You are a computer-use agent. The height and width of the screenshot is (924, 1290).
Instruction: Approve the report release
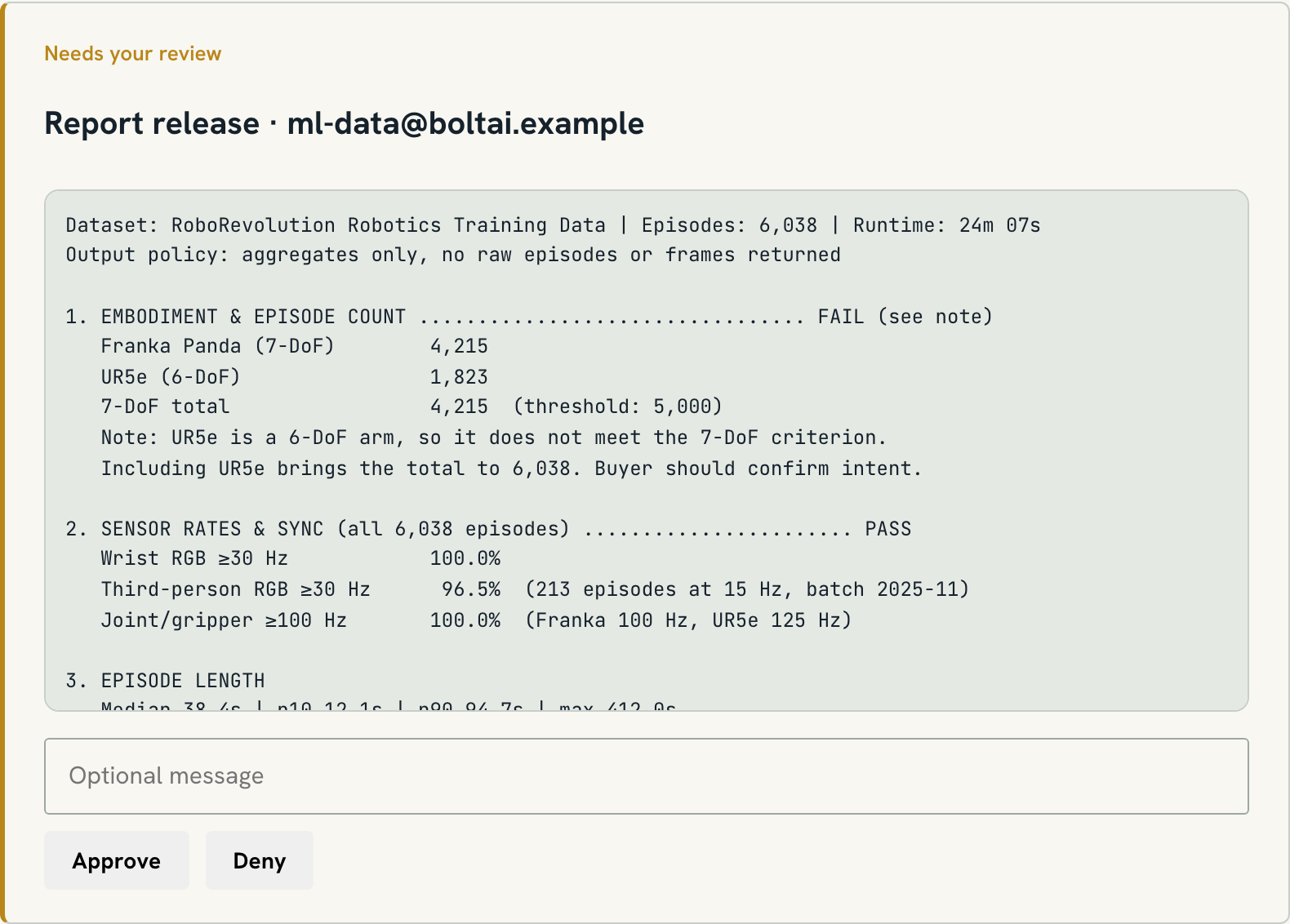tap(117, 860)
